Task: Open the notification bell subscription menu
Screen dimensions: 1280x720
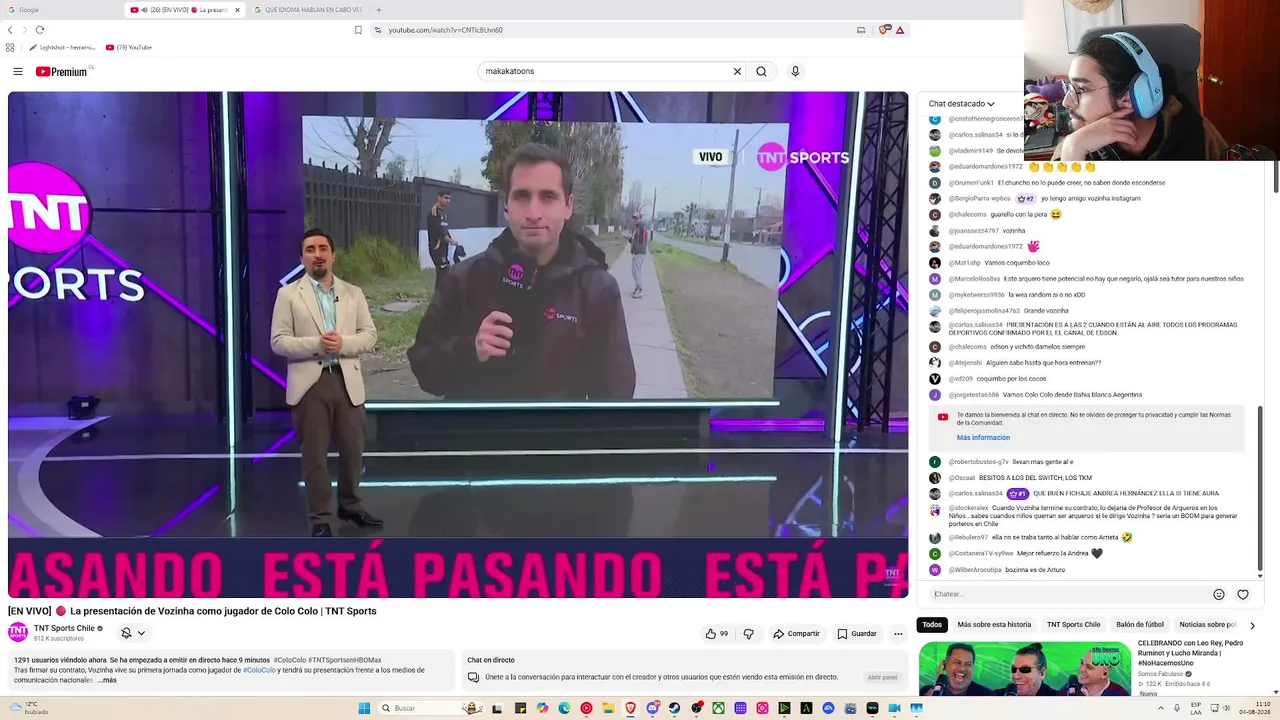Action: [133, 633]
